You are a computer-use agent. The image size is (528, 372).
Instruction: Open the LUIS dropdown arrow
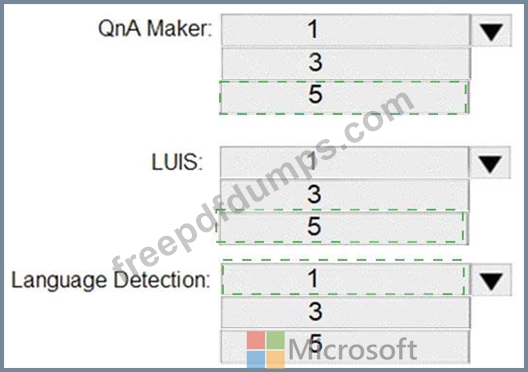pyautogui.click(x=490, y=163)
